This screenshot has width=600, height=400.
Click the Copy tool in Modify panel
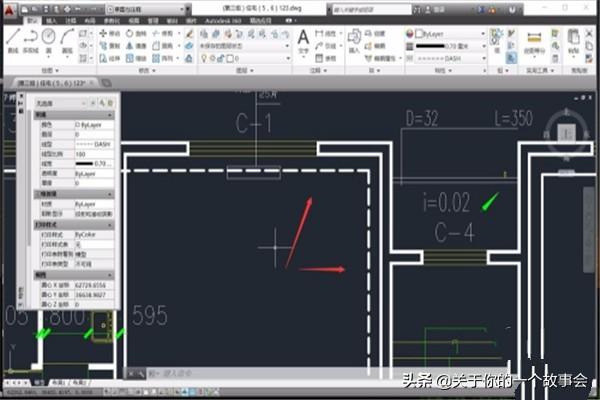tap(109, 46)
